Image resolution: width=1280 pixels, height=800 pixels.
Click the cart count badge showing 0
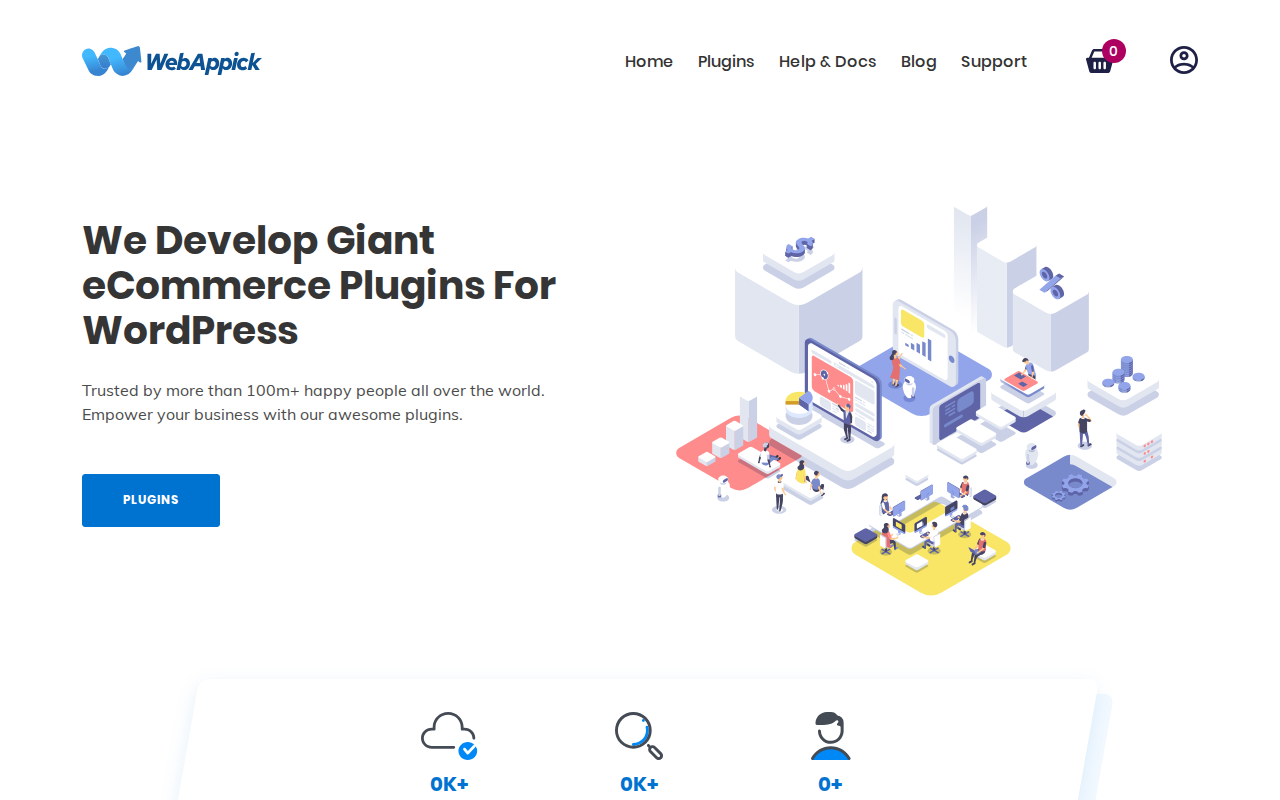1114,51
